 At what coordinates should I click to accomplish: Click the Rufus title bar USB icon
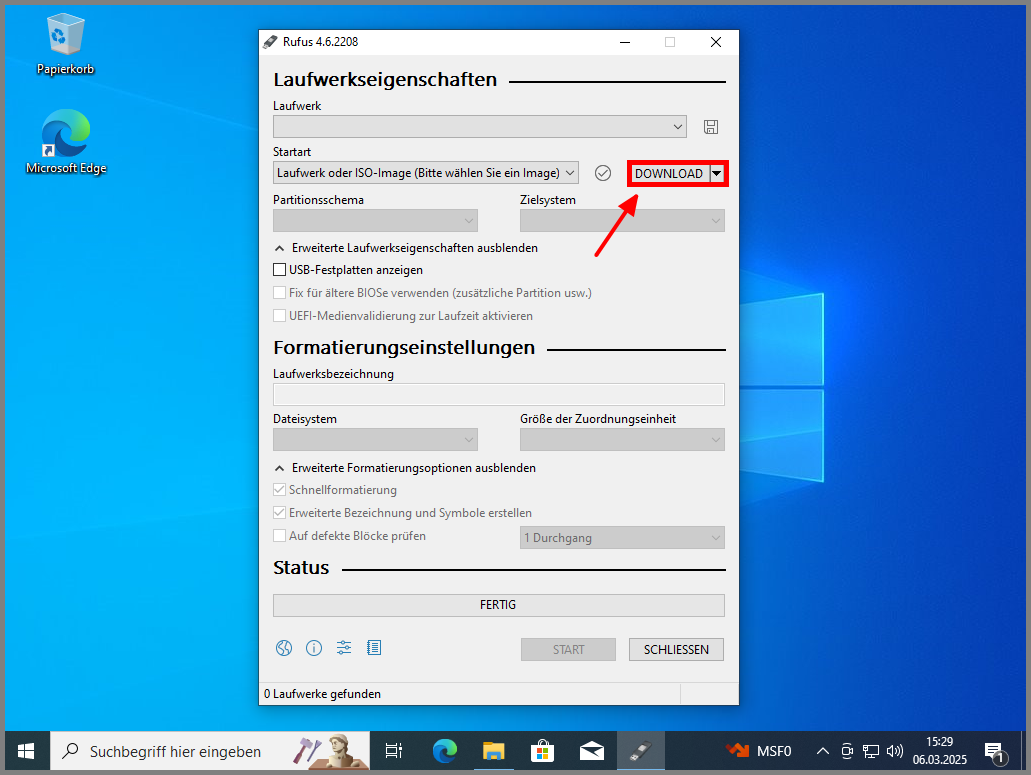270,42
